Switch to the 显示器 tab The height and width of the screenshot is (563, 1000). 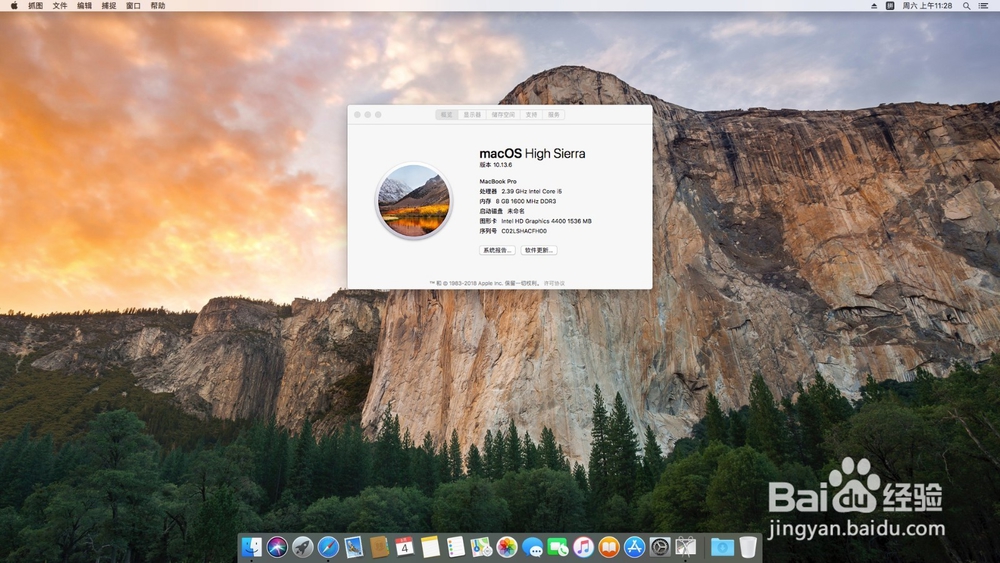(472, 115)
